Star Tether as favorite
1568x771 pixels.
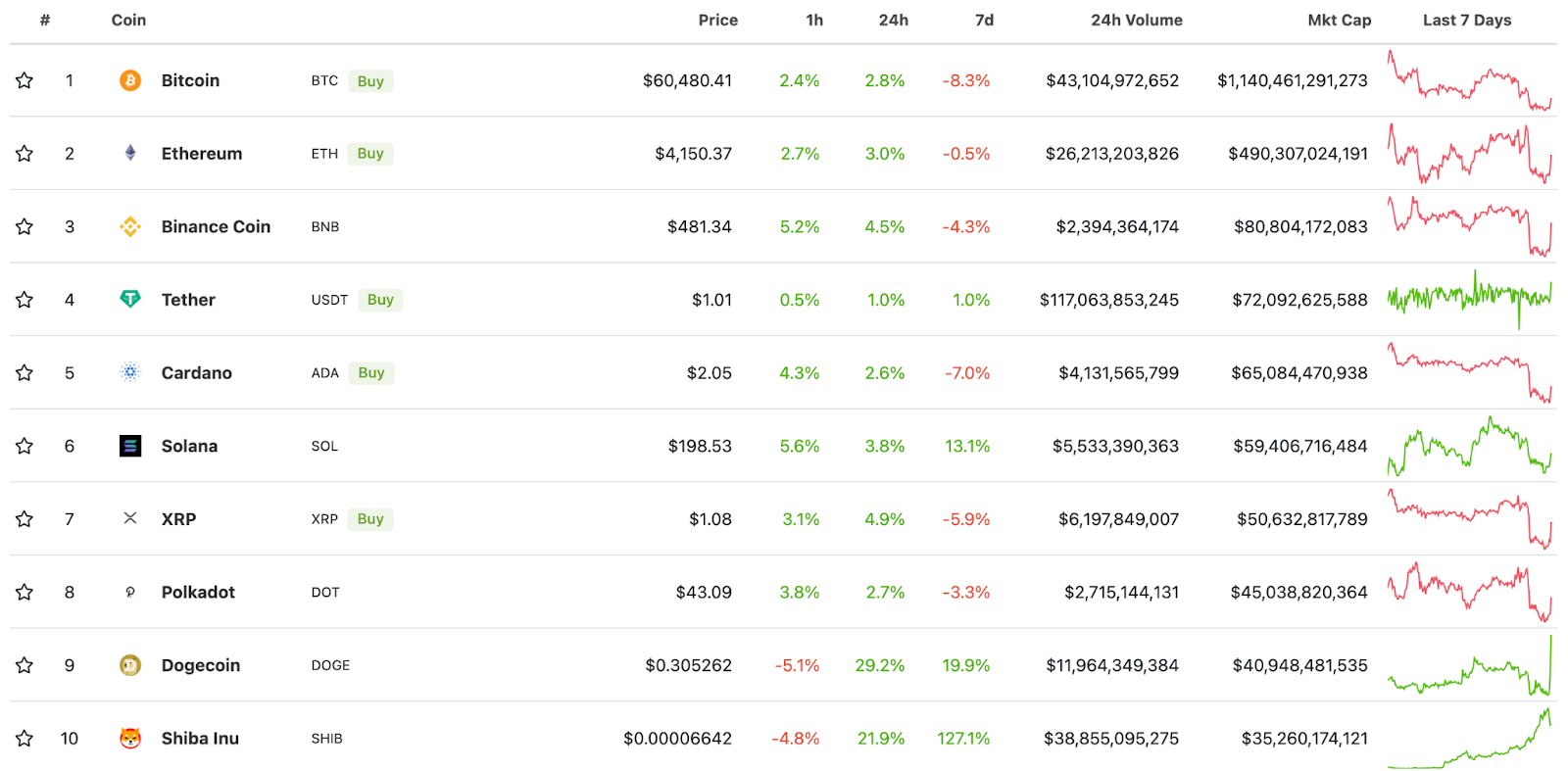pyautogui.click(x=24, y=299)
